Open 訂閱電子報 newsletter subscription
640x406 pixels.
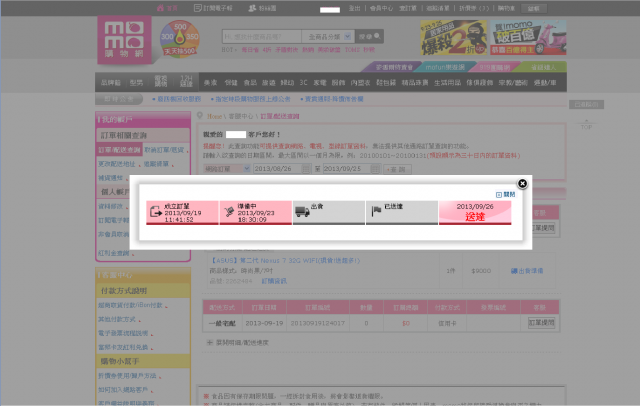pos(213,8)
